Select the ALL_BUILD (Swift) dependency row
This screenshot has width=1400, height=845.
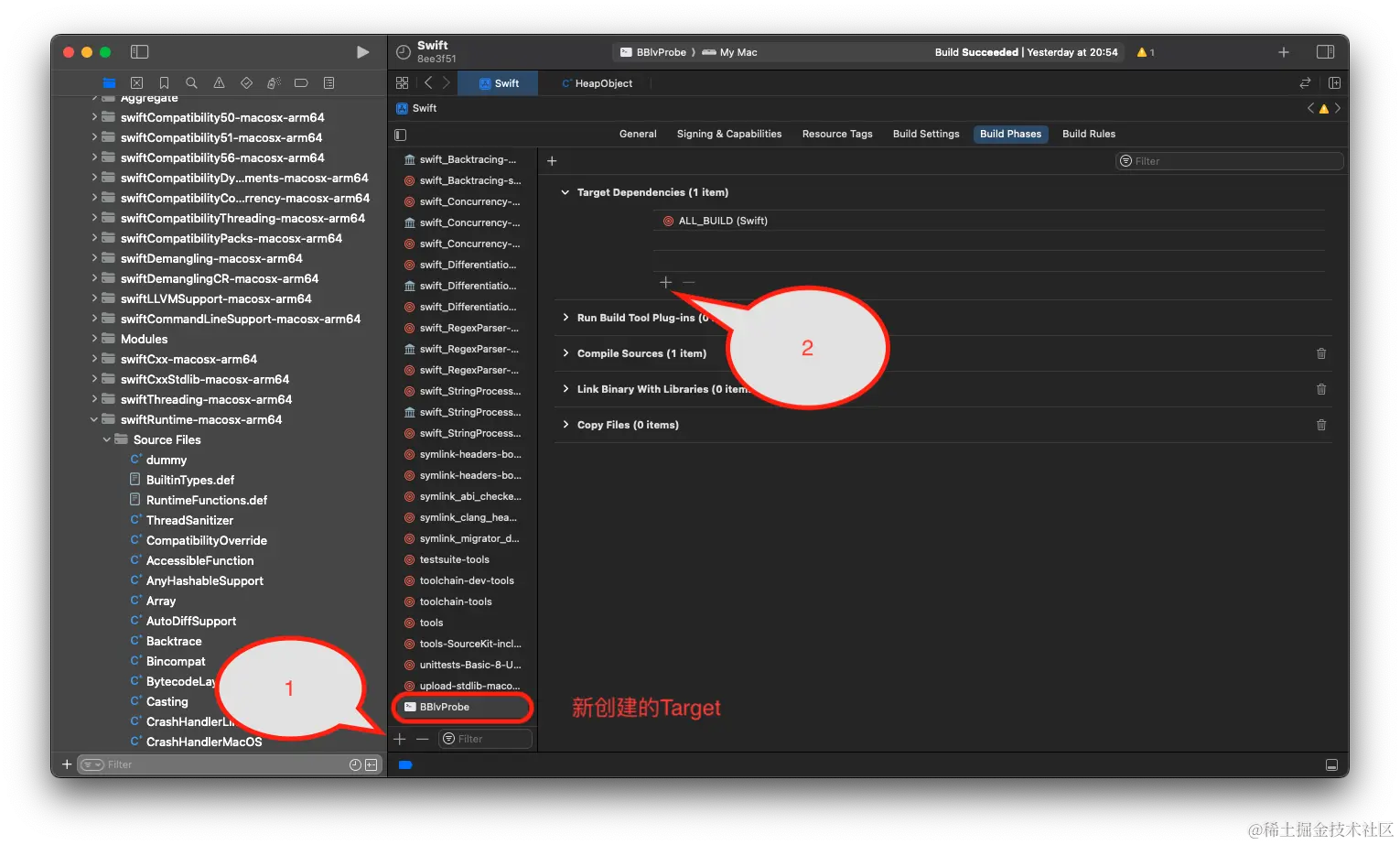pos(988,221)
